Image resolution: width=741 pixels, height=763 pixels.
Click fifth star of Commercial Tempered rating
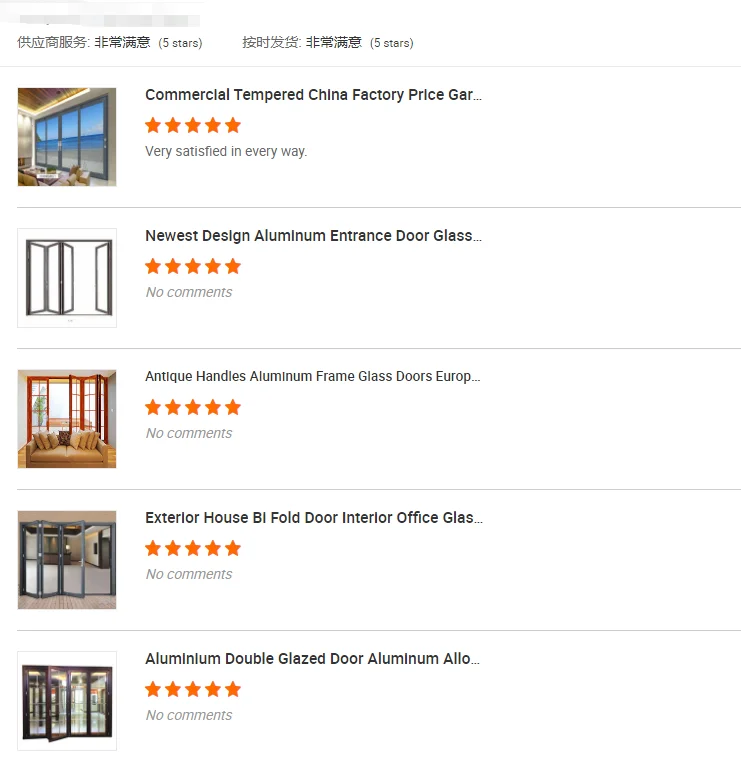(x=233, y=125)
